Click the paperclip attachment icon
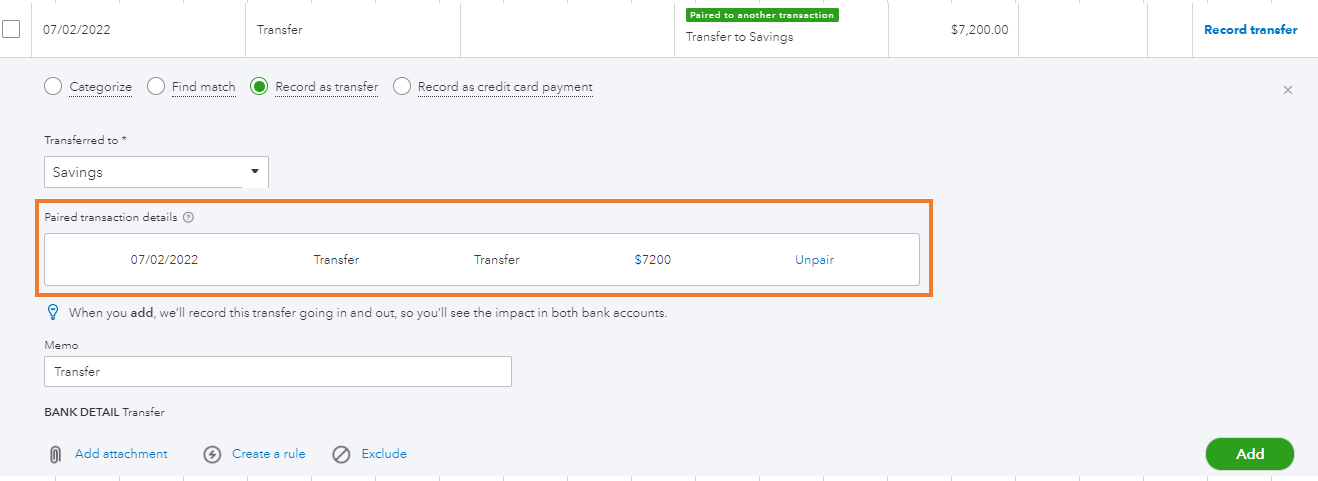 [55, 455]
